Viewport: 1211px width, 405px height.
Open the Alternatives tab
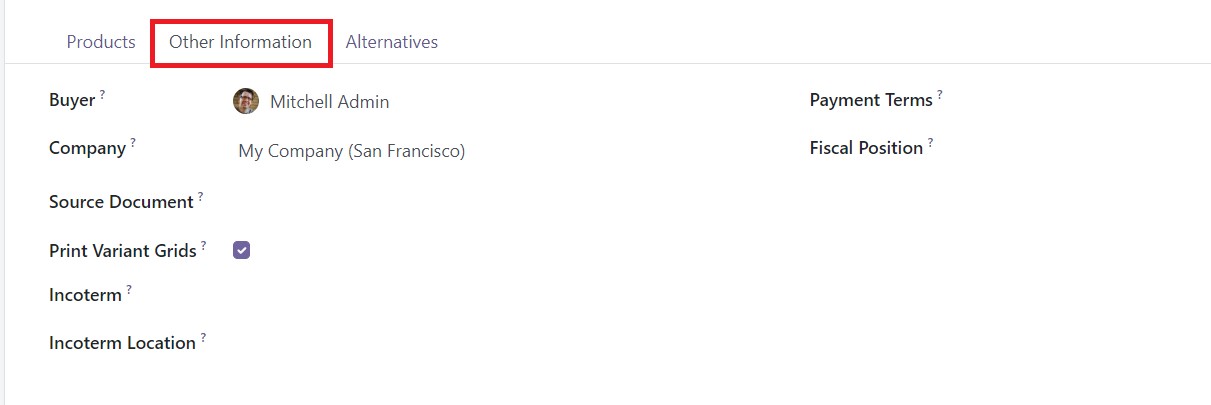point(392,42)
